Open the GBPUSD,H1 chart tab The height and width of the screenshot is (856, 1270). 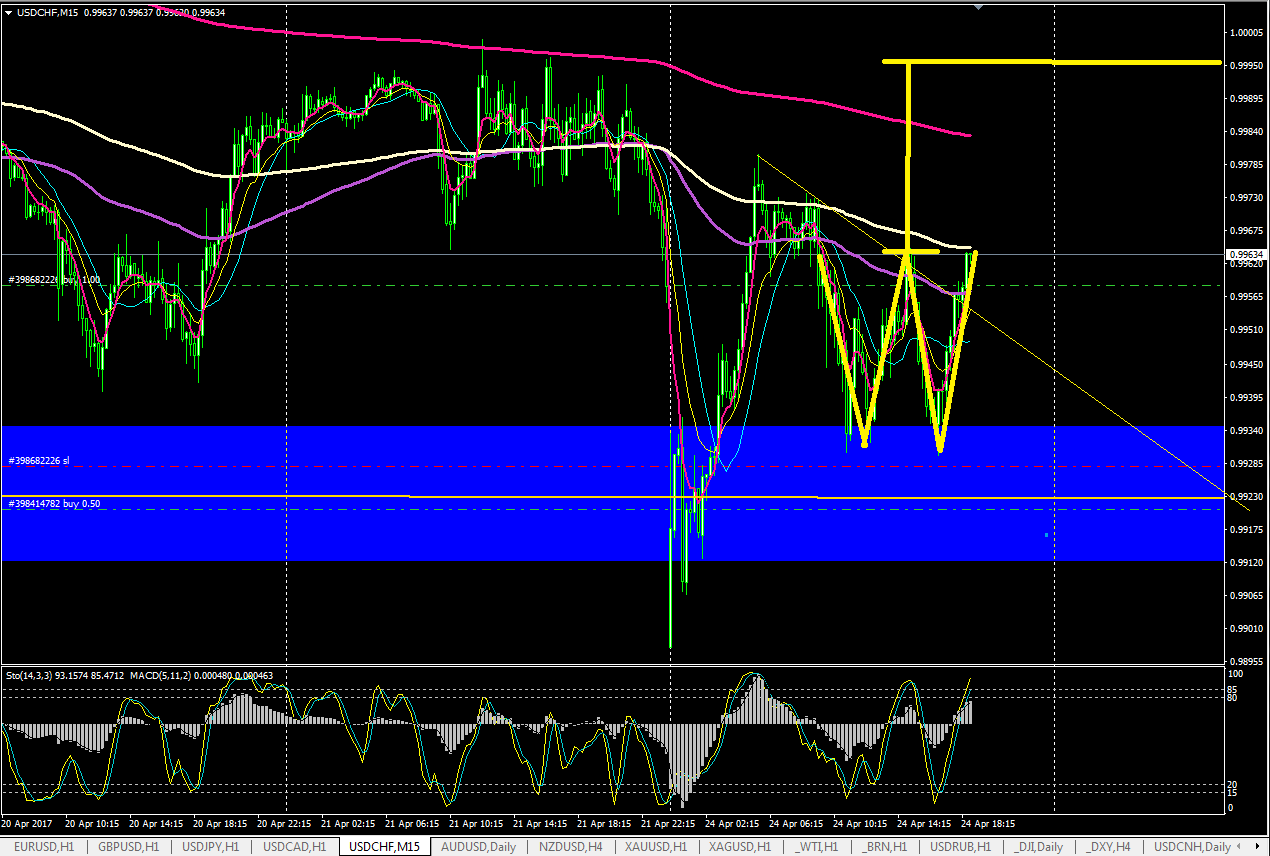coord(128,847)
